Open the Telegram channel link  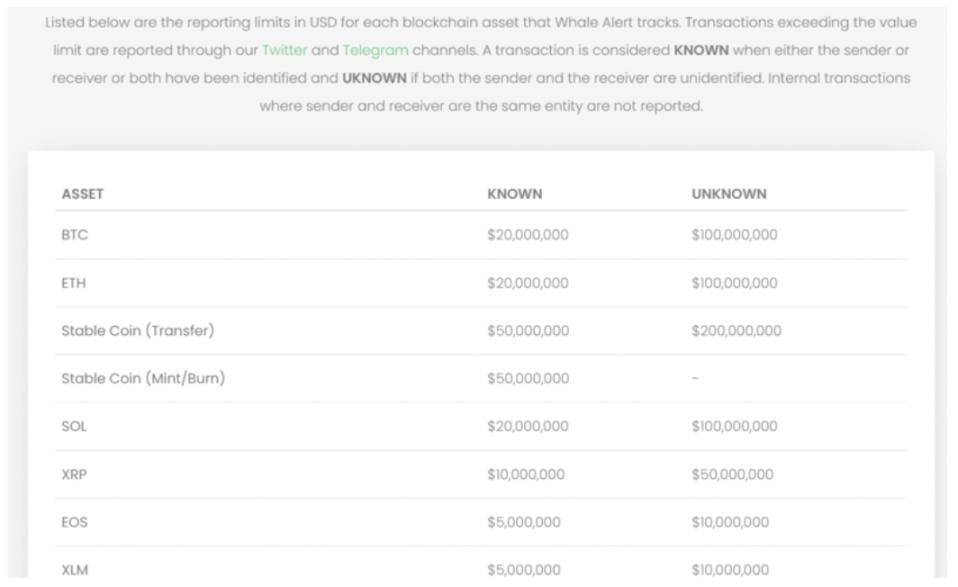click(x=375, y=50)
